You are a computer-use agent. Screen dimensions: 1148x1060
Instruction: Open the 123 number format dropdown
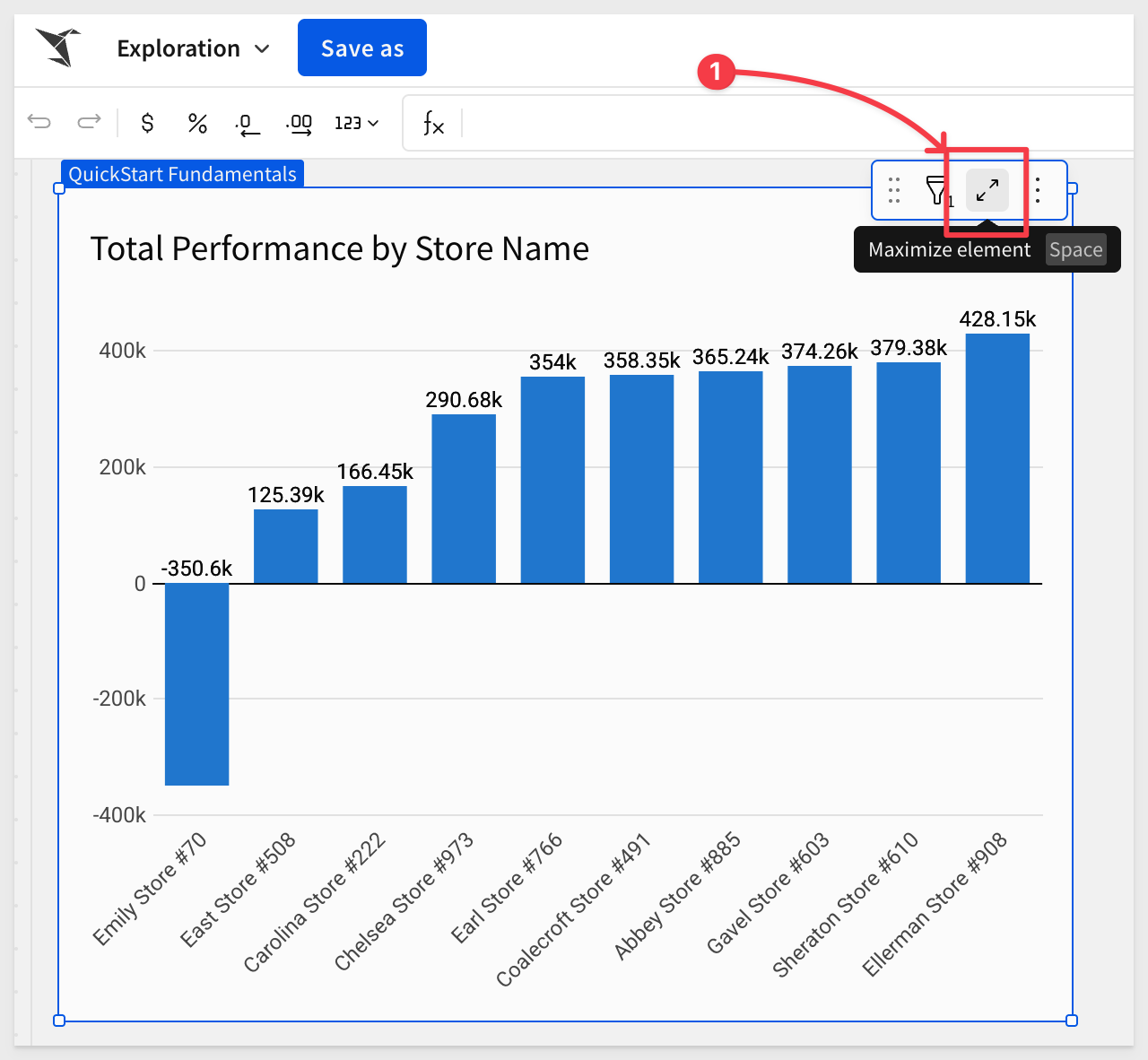point(356,123)
